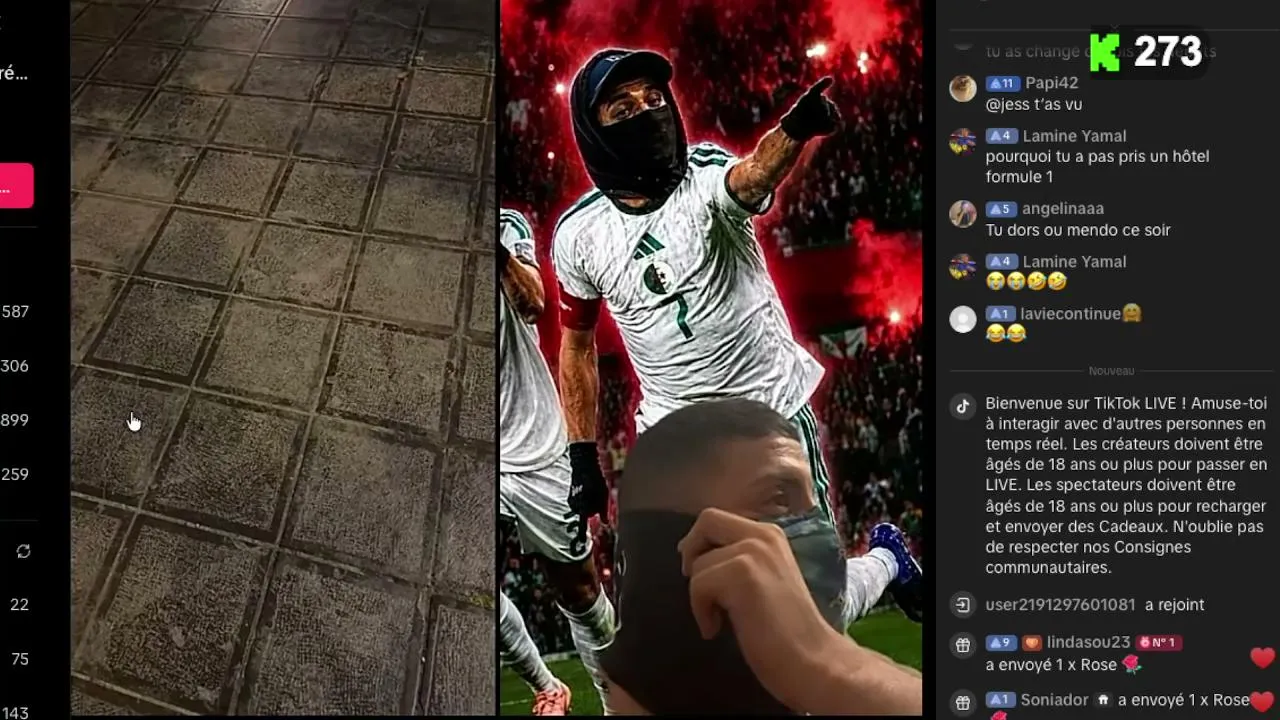Viewport: 1280px width, 720px height.
Task: Click level 1 badge next to laviecontinue
Action: 1000,314
